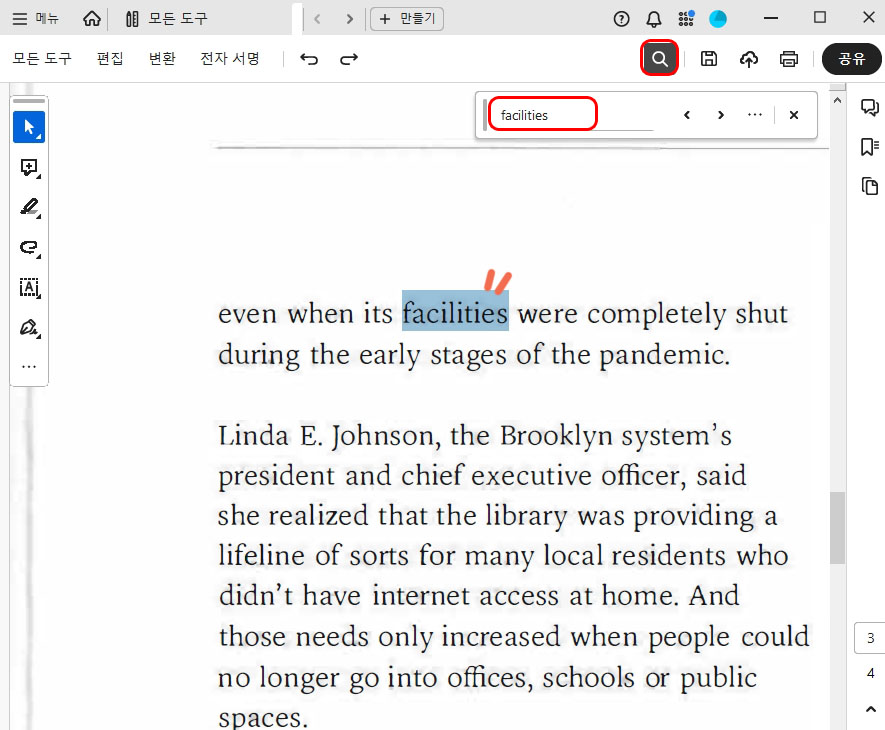Open the 변환 menu
The width and height of the screenshot is (885, 730).
162,59
